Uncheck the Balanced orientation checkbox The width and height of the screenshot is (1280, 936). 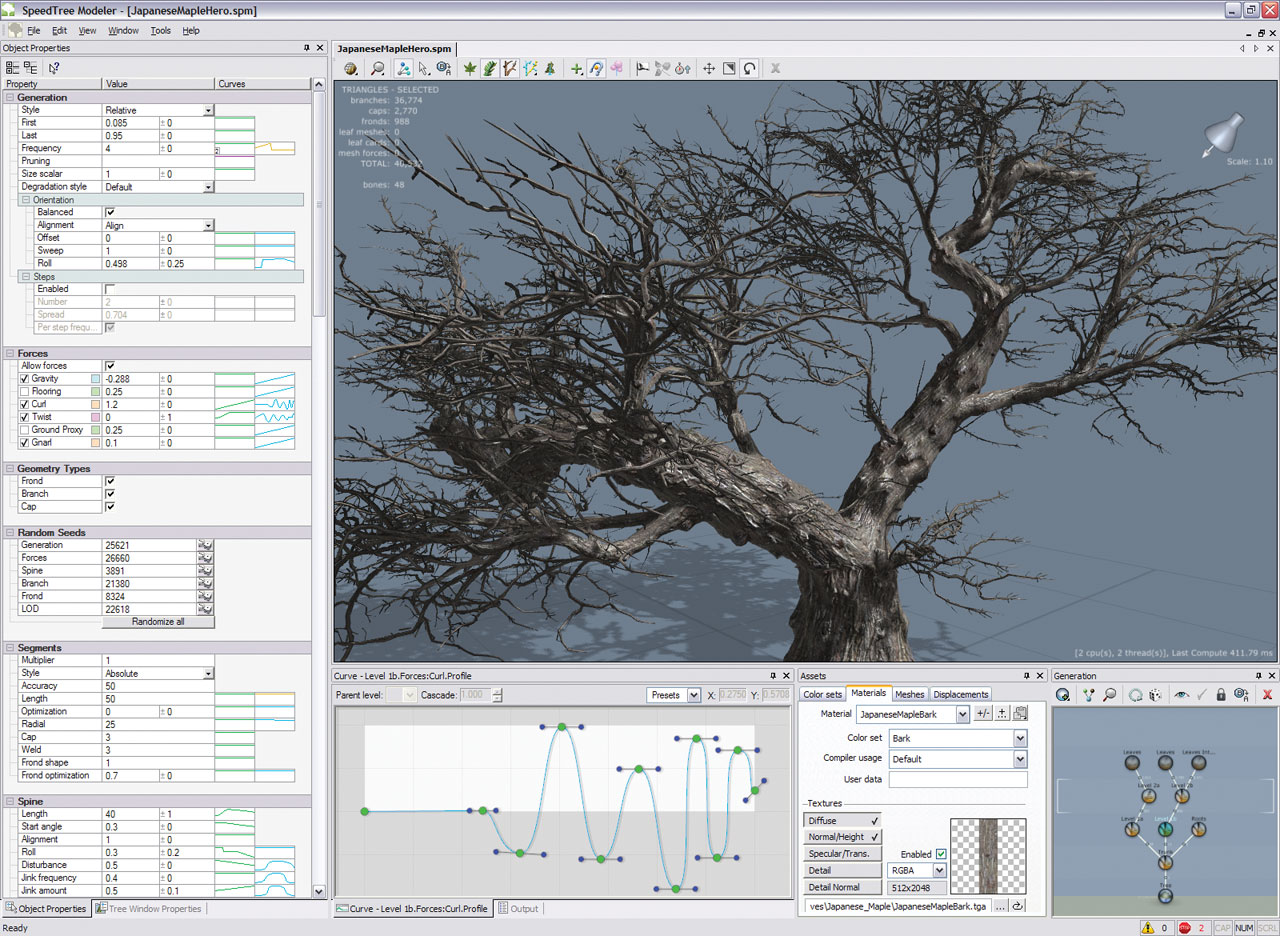(110, 213)
